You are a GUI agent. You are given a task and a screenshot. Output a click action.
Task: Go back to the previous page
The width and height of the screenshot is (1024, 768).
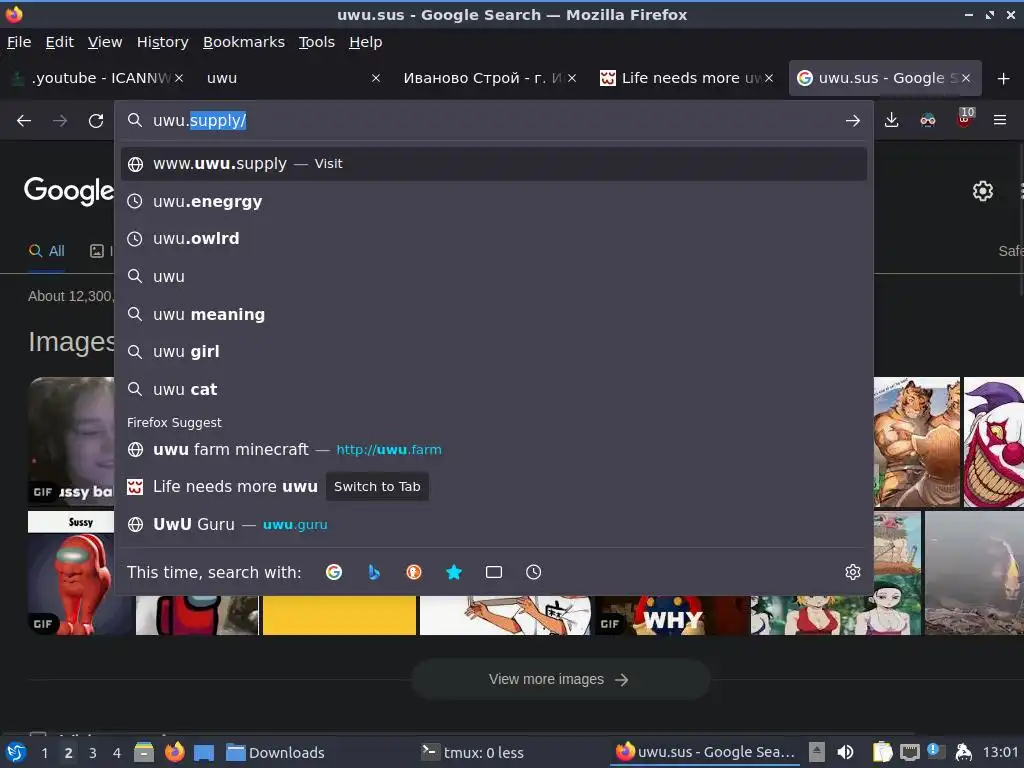[x=24, y=121]
